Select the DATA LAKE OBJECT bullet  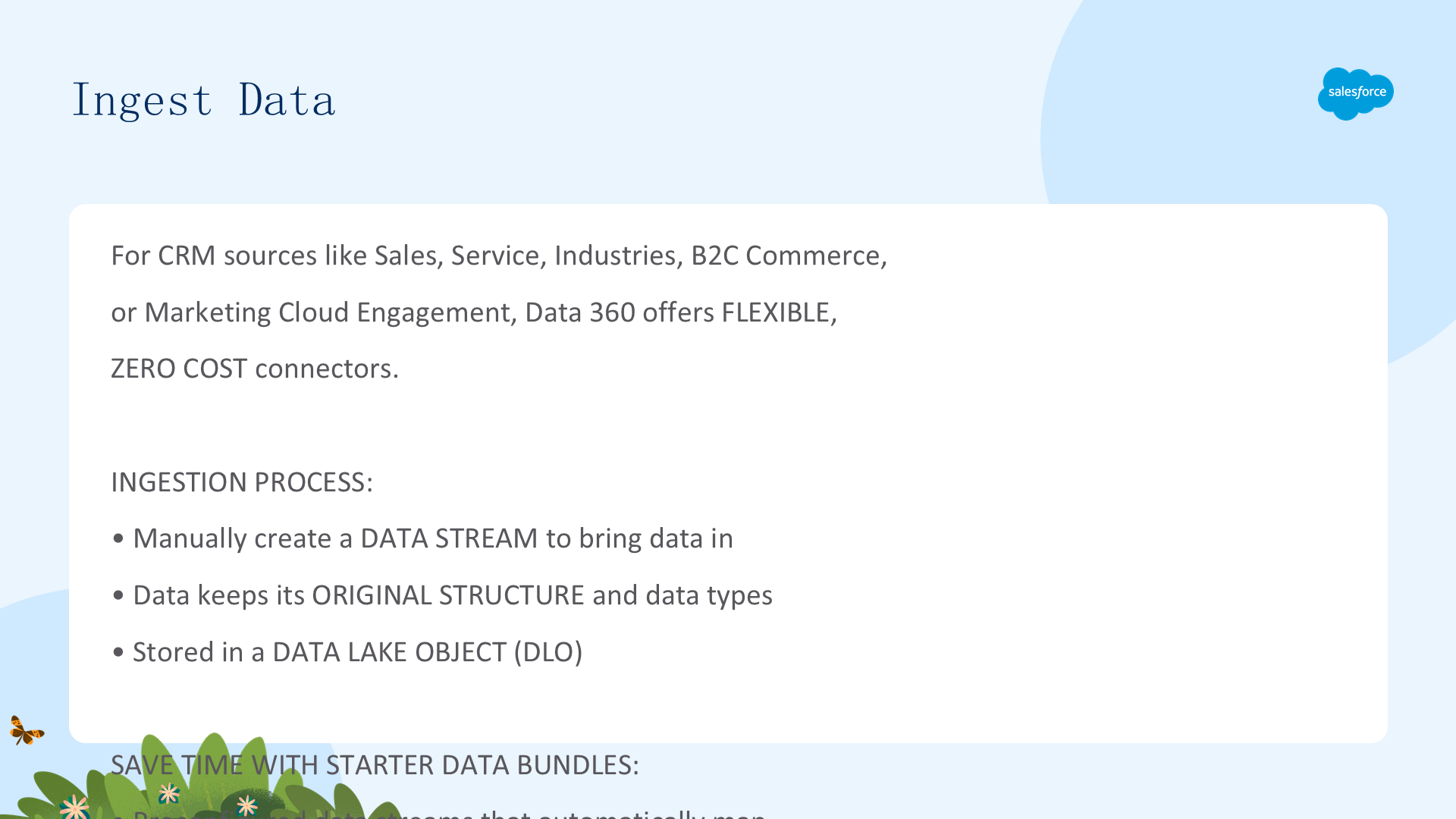coord(347,652)
